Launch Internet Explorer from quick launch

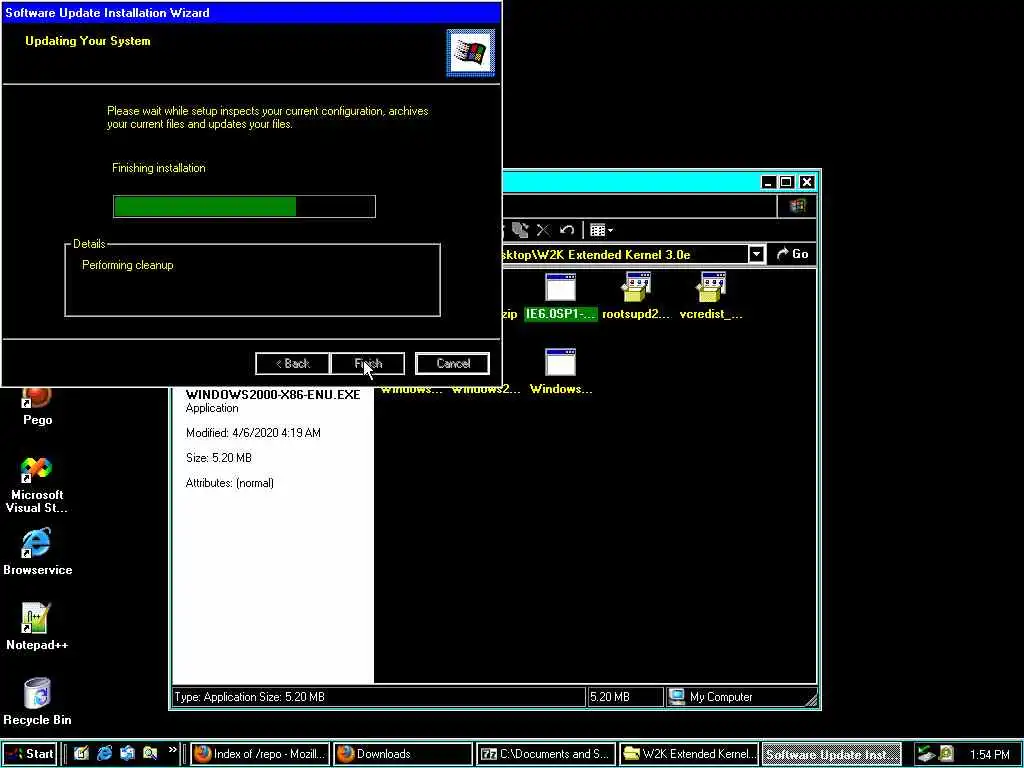tap(104, 754)
